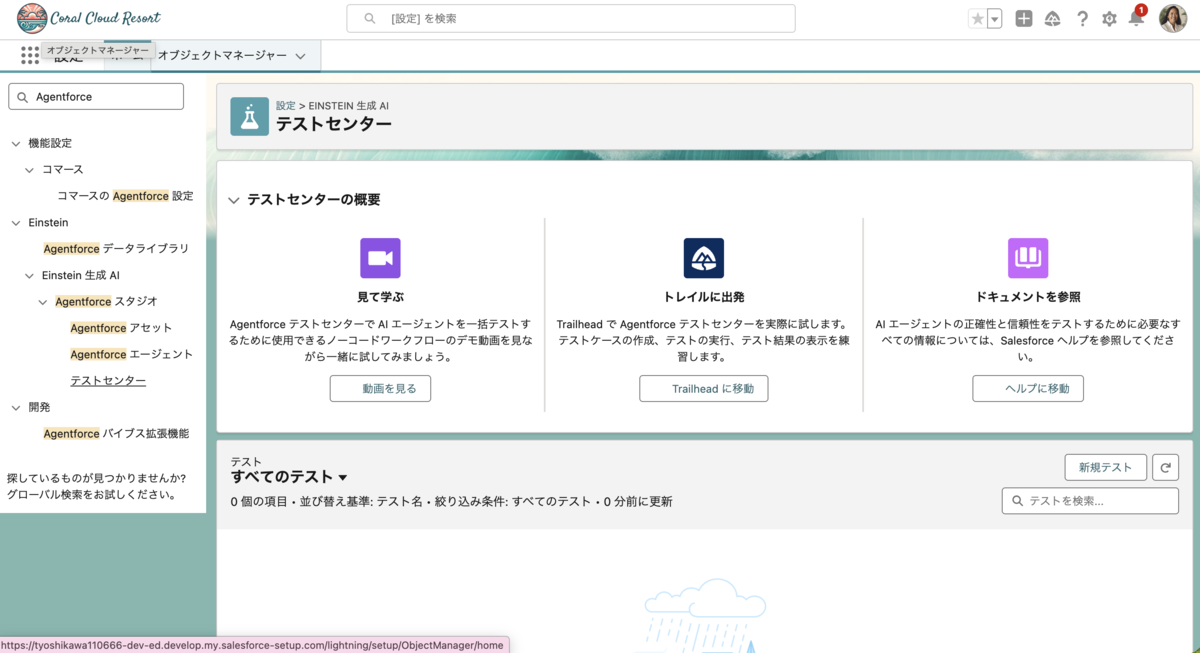Viewport: 1200px width, 653px height.
Task: Click the Coral Cloud Resort logo
Action: 89,18
